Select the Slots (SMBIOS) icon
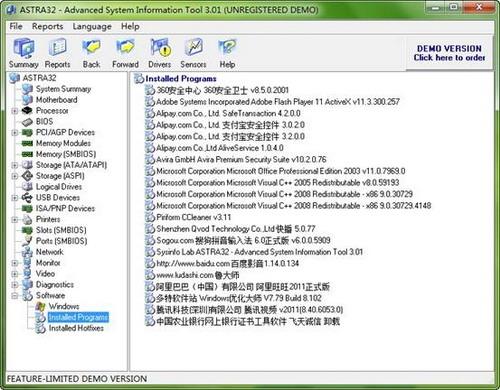This screenshot has height=390, width=500. click(x=27, y=230)
